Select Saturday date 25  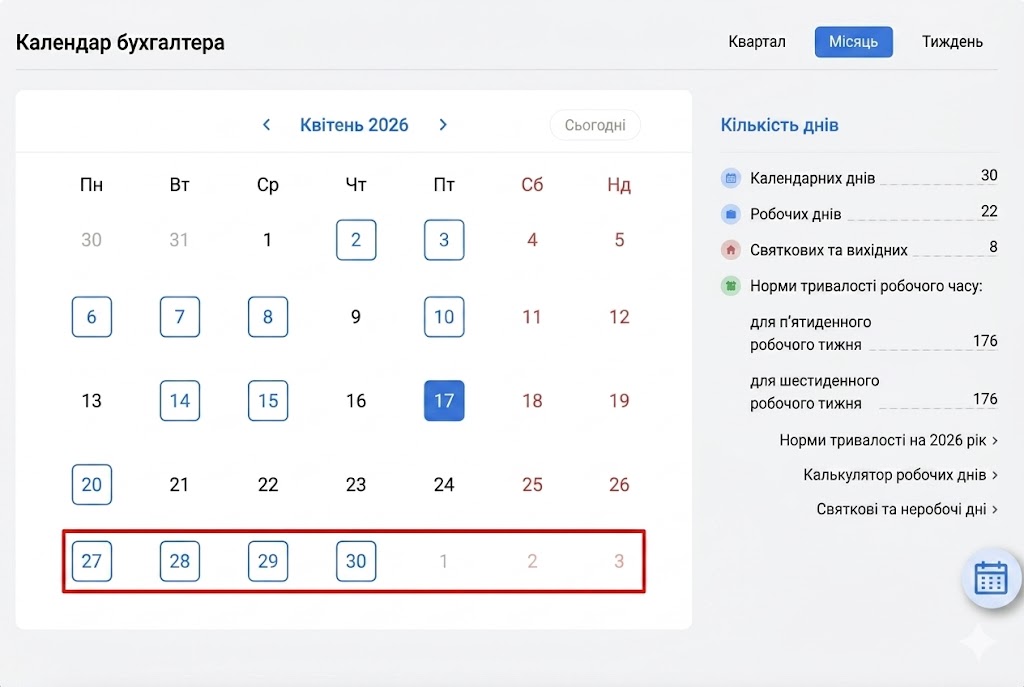pyautogui.click(x=532, y=485)
